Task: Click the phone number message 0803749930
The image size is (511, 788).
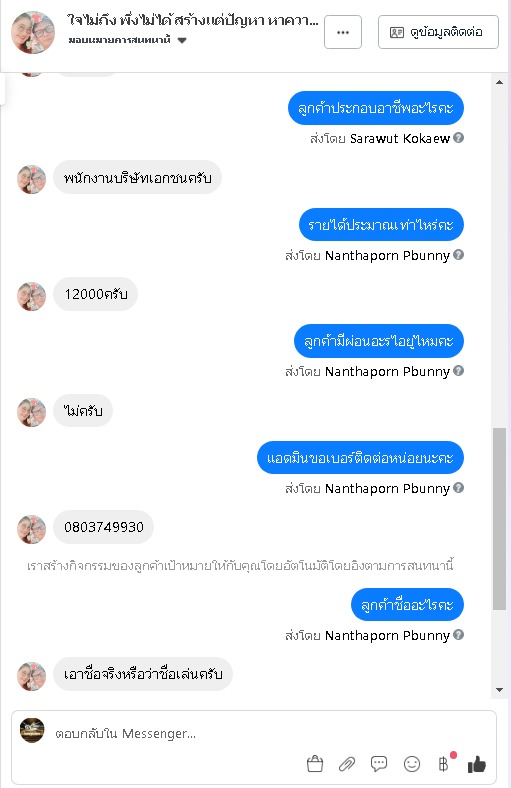Action: (x=104, y=527)
